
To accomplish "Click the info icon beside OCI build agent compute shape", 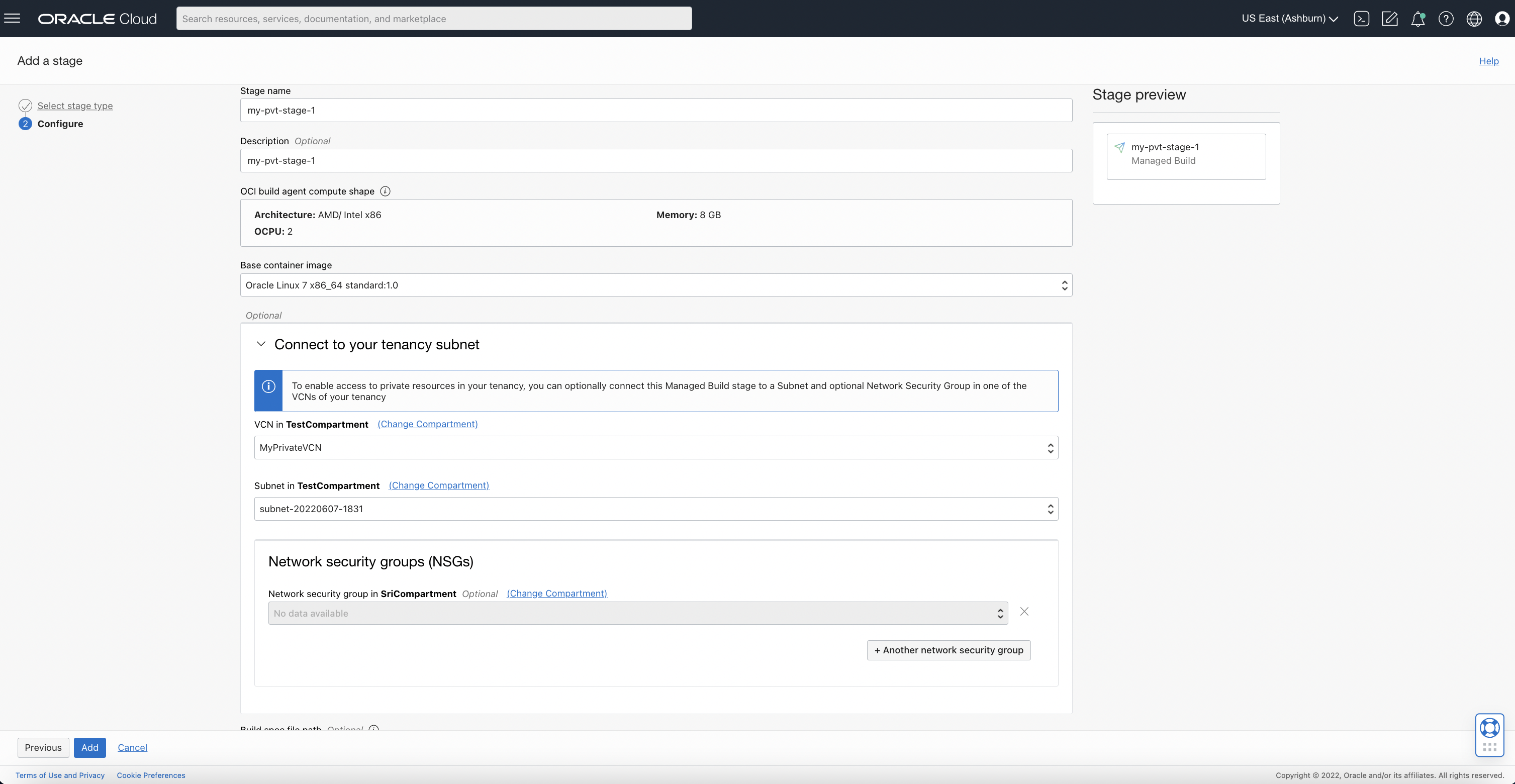I will (x=385, y=191).
